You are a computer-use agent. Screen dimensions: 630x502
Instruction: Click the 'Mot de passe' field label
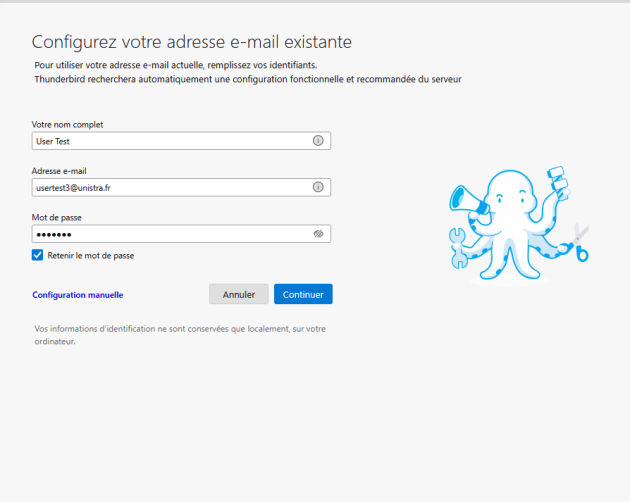point(57,217)
